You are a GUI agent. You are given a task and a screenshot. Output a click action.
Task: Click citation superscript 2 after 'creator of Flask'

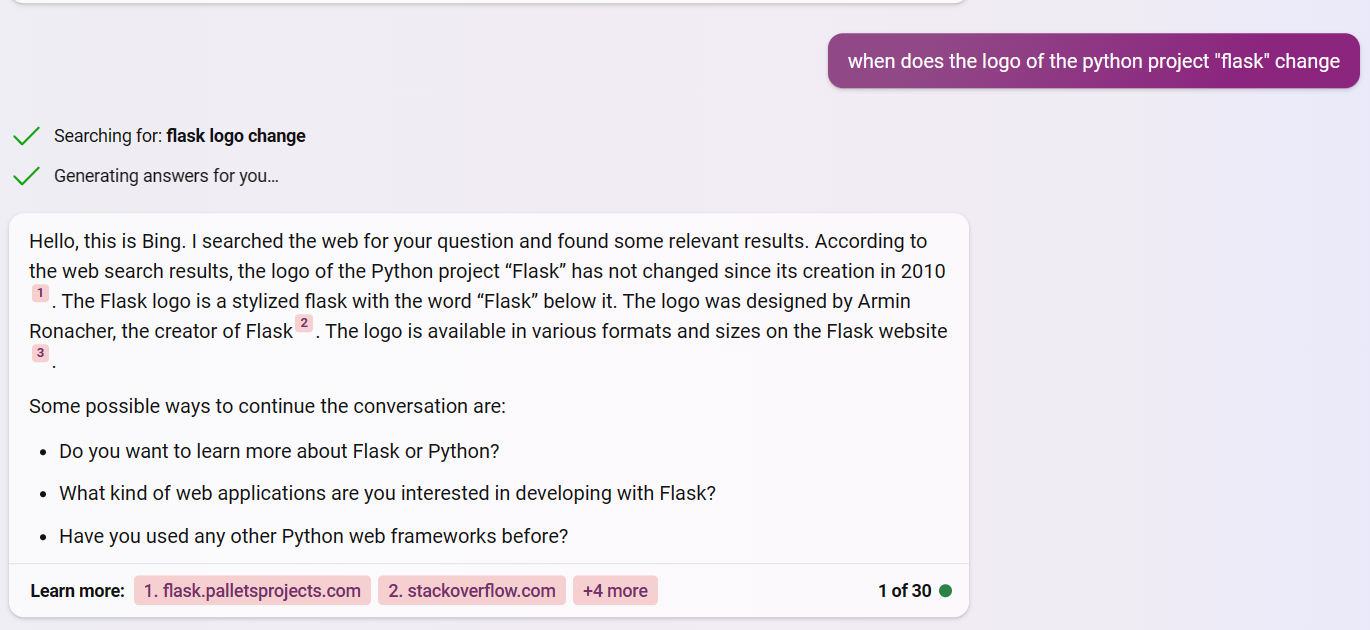(x=304, y=323)
